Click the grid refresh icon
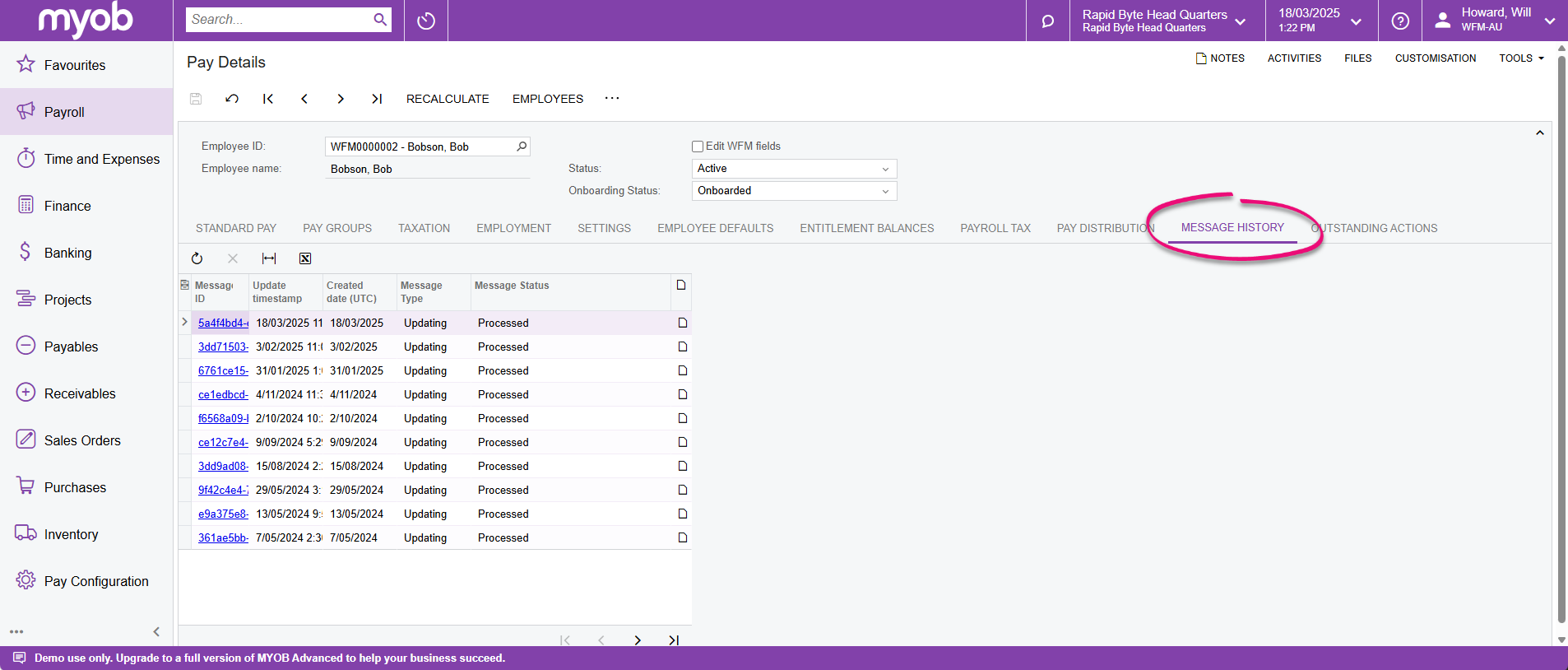This screenshot has height=670, width=1568. 197,258
